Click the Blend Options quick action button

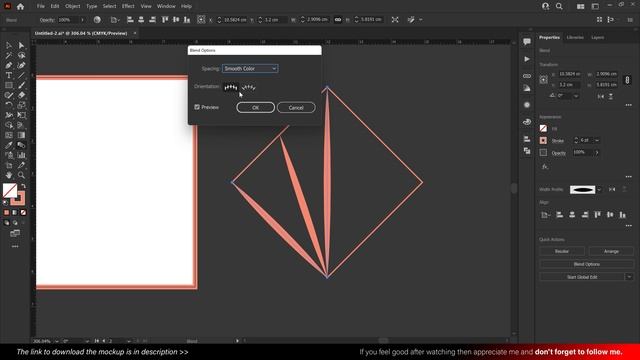587,264
